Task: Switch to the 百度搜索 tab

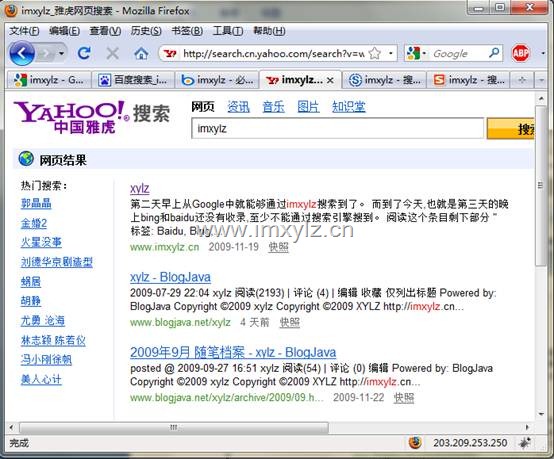Action: coord(133,80)
